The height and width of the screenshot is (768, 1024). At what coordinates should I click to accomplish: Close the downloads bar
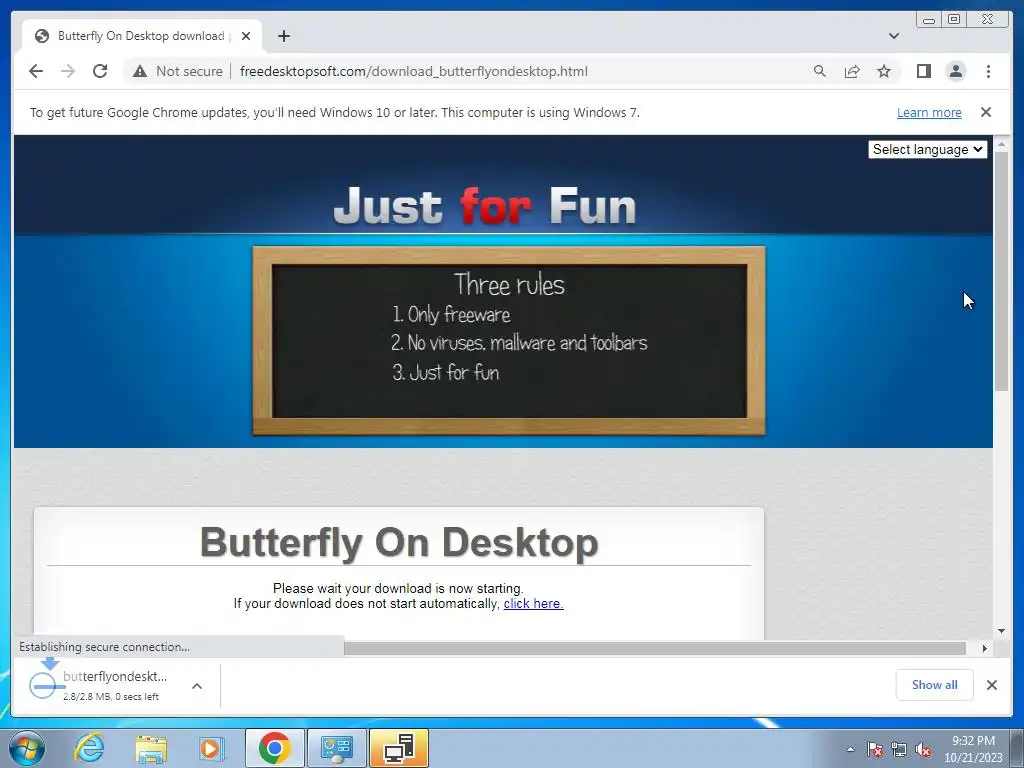click(x=991, y=685)
